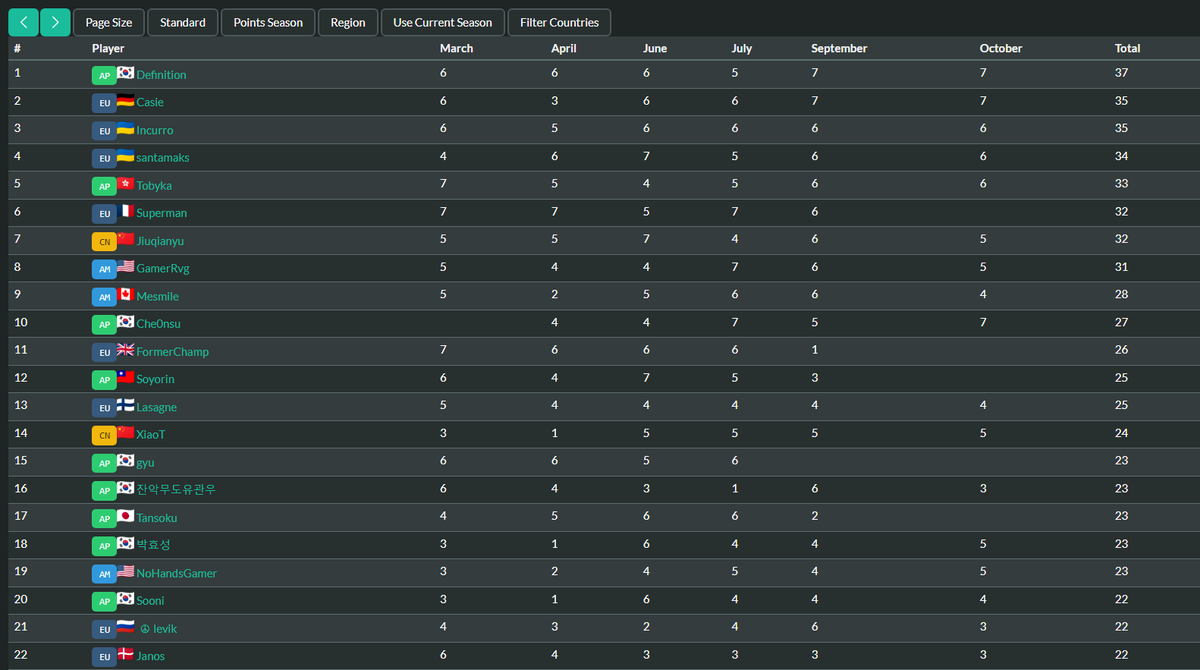Open player gyu's profile
Image resolution: width=1200 pixels, height=670 pixels.
click(x=146, y=463)
